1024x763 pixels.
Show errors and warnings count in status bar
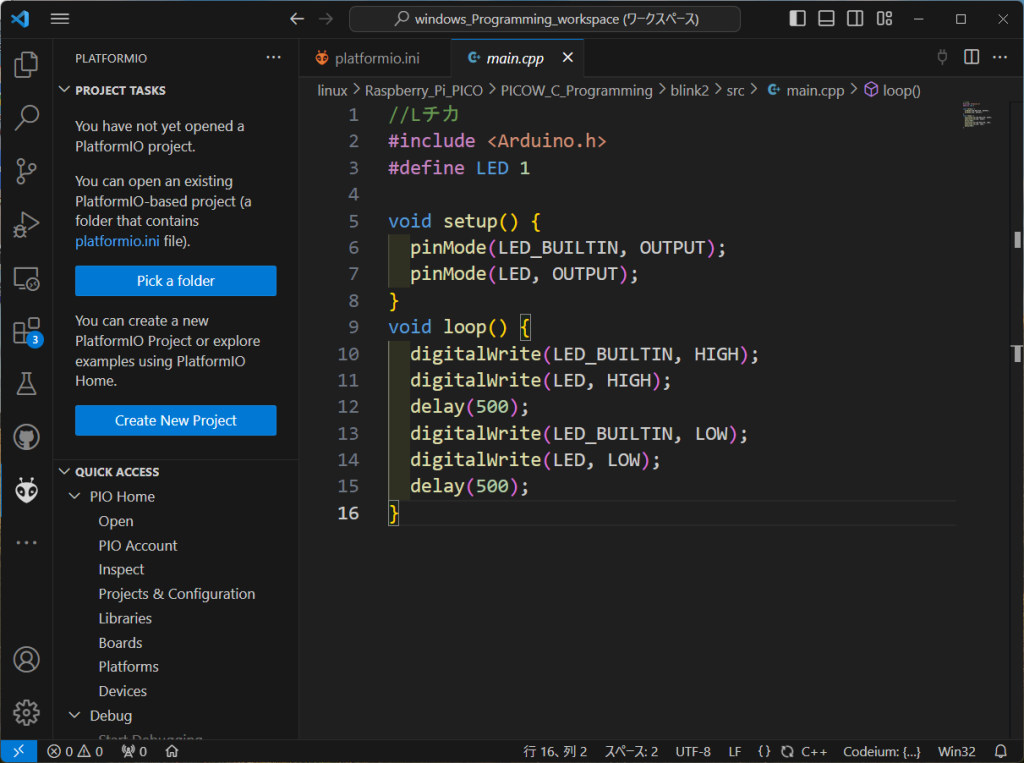tap(75, 751)
